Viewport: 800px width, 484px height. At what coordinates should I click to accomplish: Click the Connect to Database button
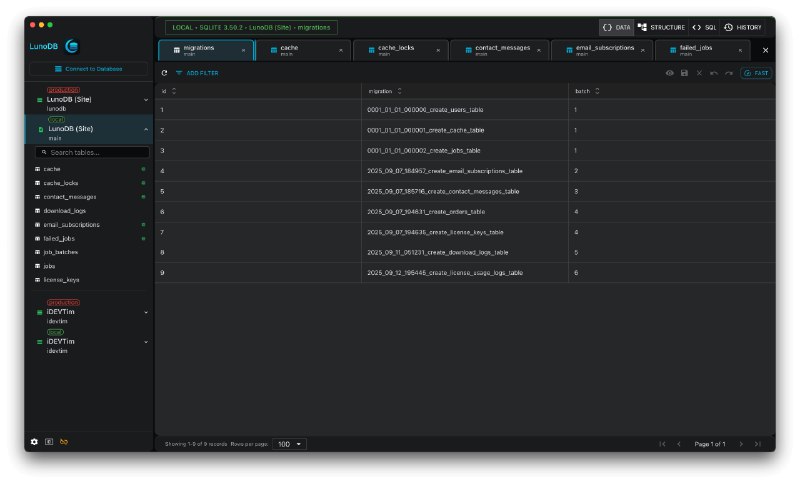[x=89, y=68]
